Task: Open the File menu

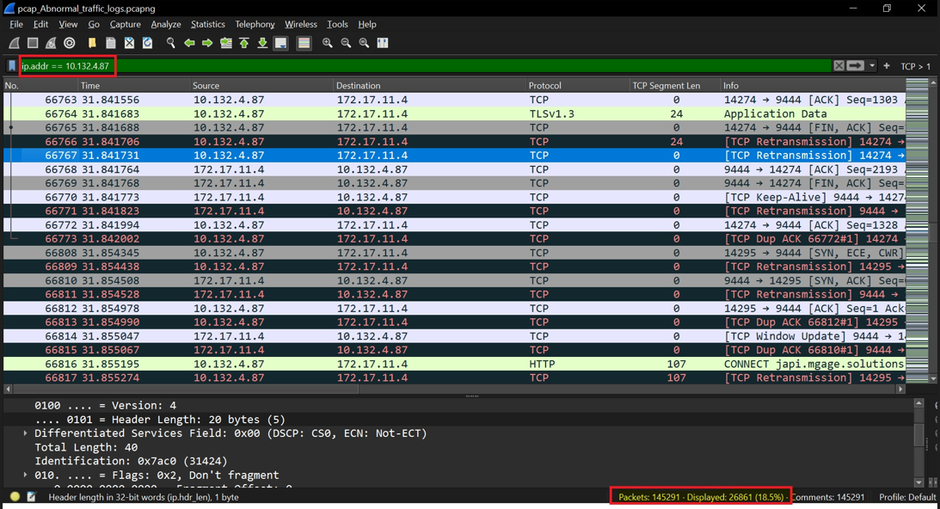Action: (16, 24)
